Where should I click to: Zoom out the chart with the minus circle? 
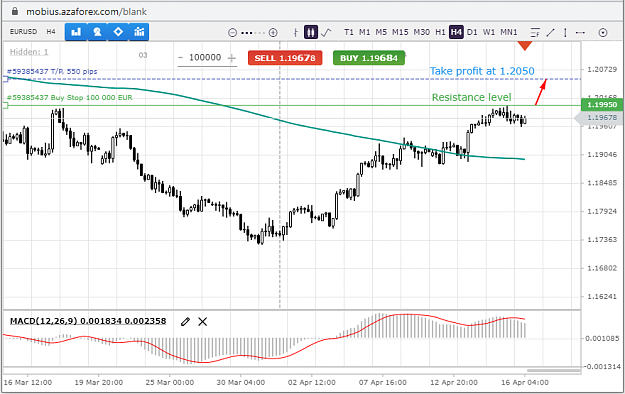point(232,33)
